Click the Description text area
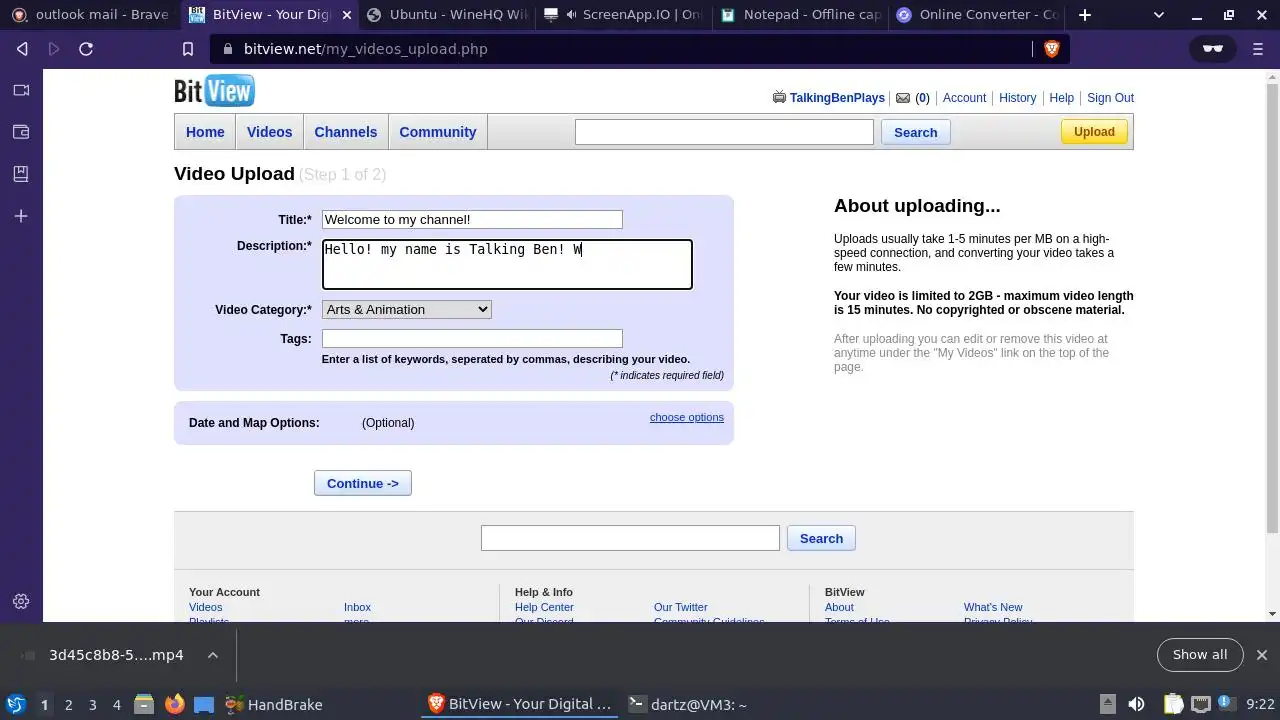Screen dimensions: 1280x720 coord(507,264)
